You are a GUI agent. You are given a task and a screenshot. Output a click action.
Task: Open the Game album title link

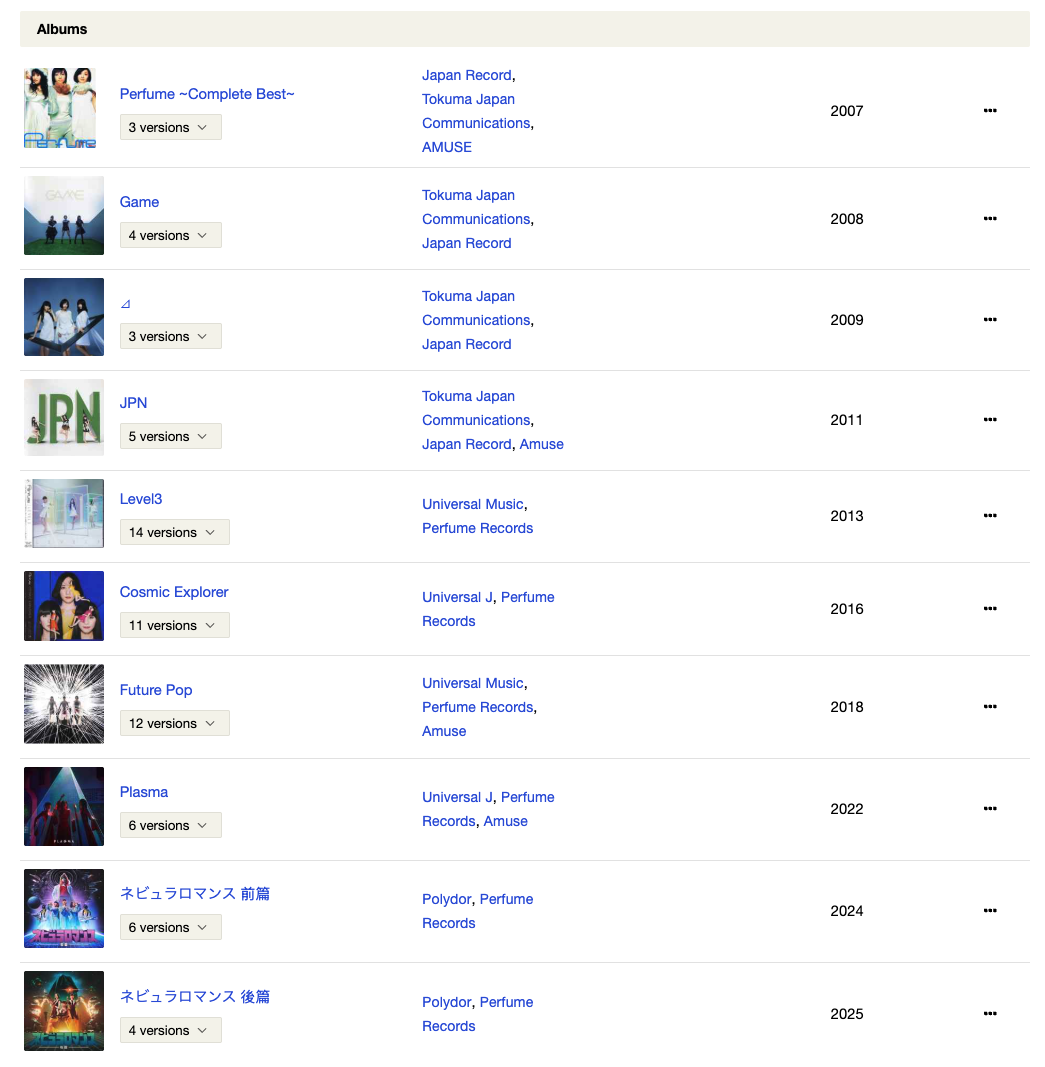pyautogui.click(x=139, y=202)
